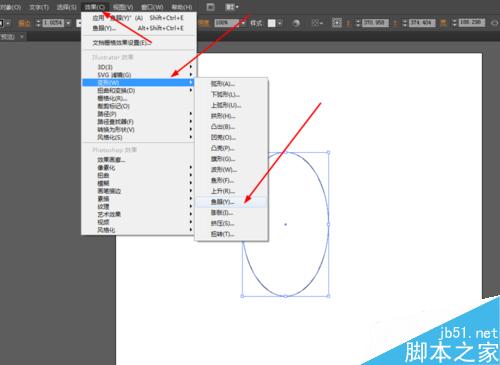Expand the 素描 submenu

click(138, 199)
